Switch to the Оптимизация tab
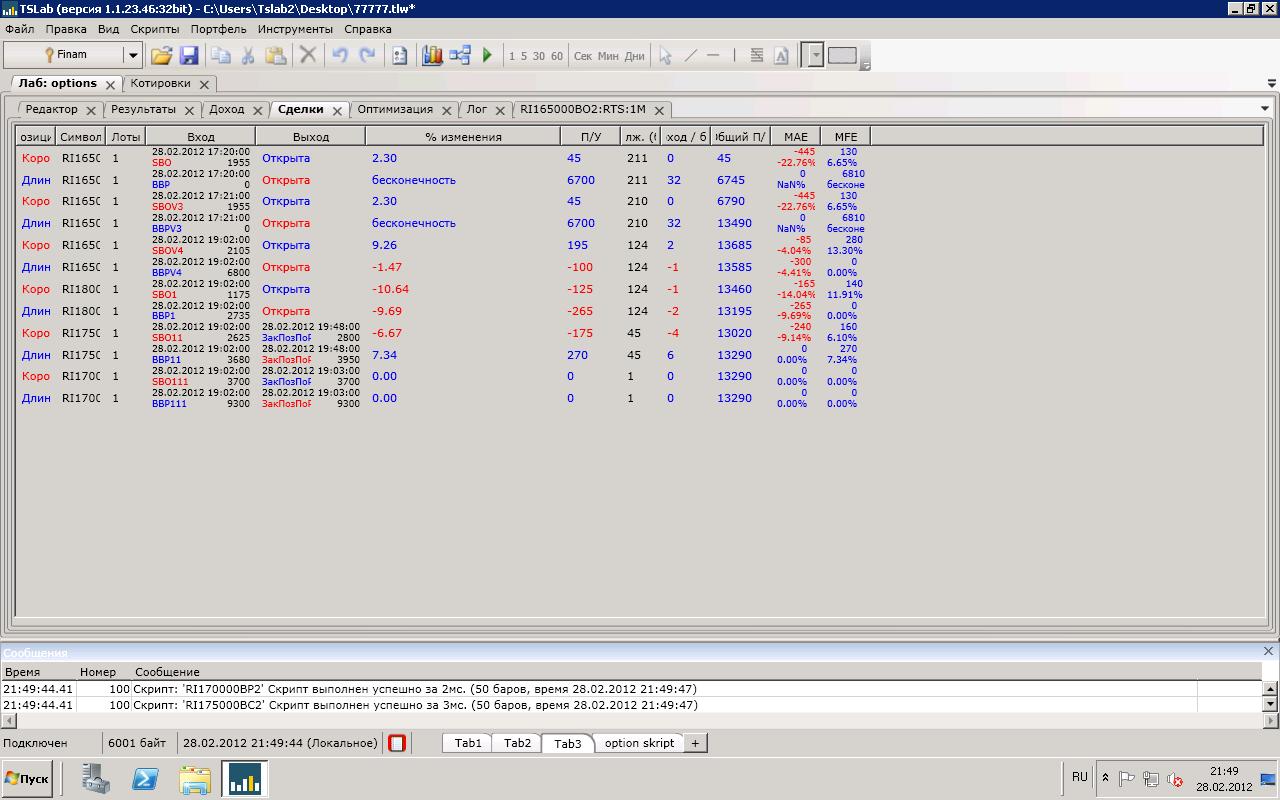This screenshot has height=800, width=1280. pyautogui.click(x=395, y=109)
